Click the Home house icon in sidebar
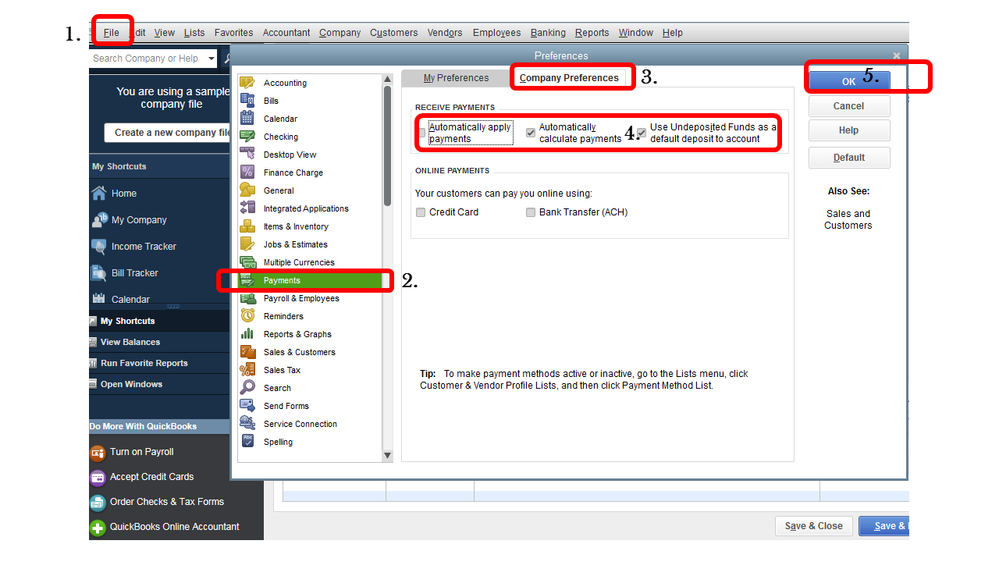999x562 pixels. click(x=99, y=193)
